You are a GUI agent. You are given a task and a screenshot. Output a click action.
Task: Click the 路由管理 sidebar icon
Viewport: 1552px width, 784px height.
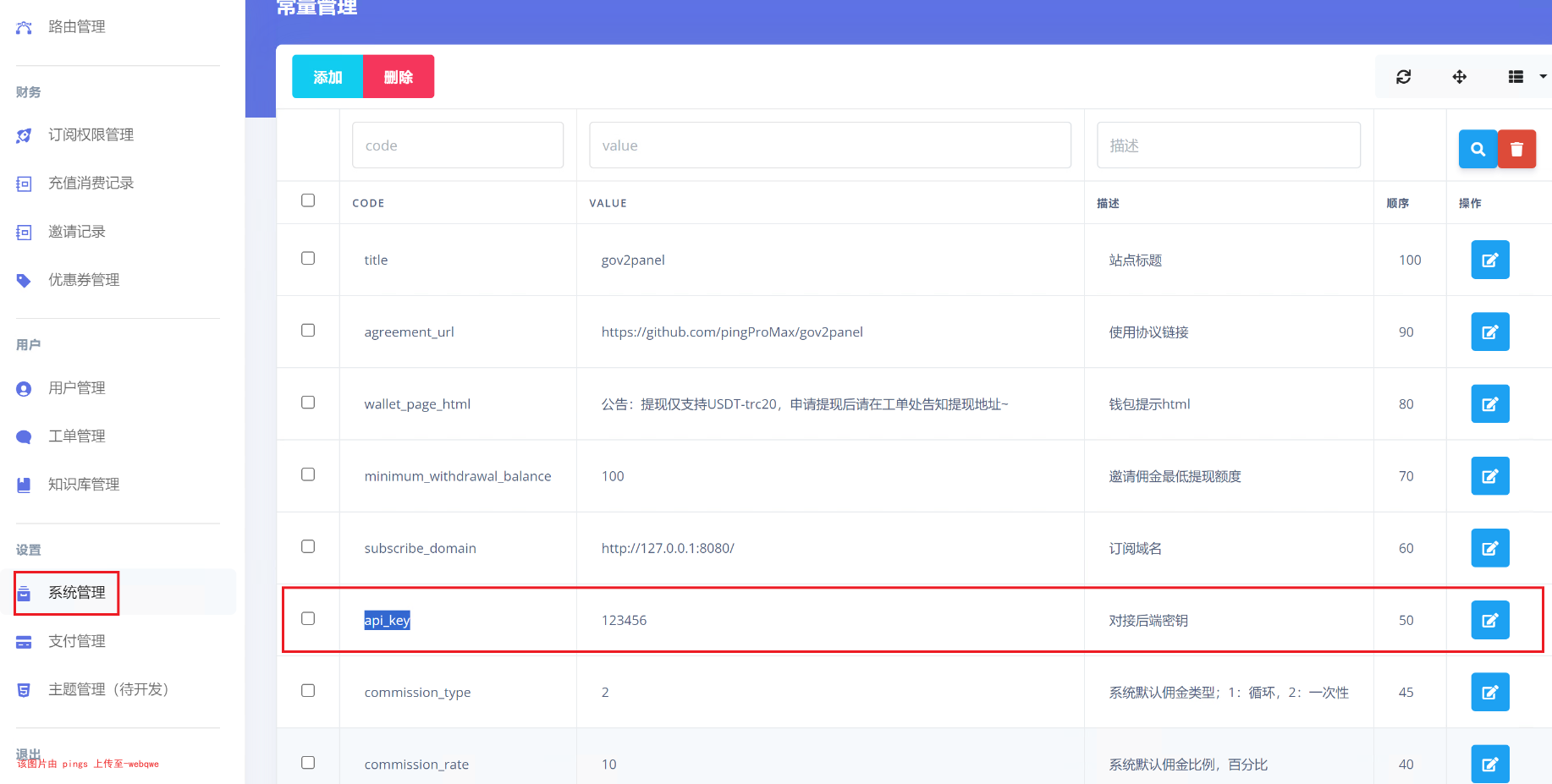click(24, 27)
